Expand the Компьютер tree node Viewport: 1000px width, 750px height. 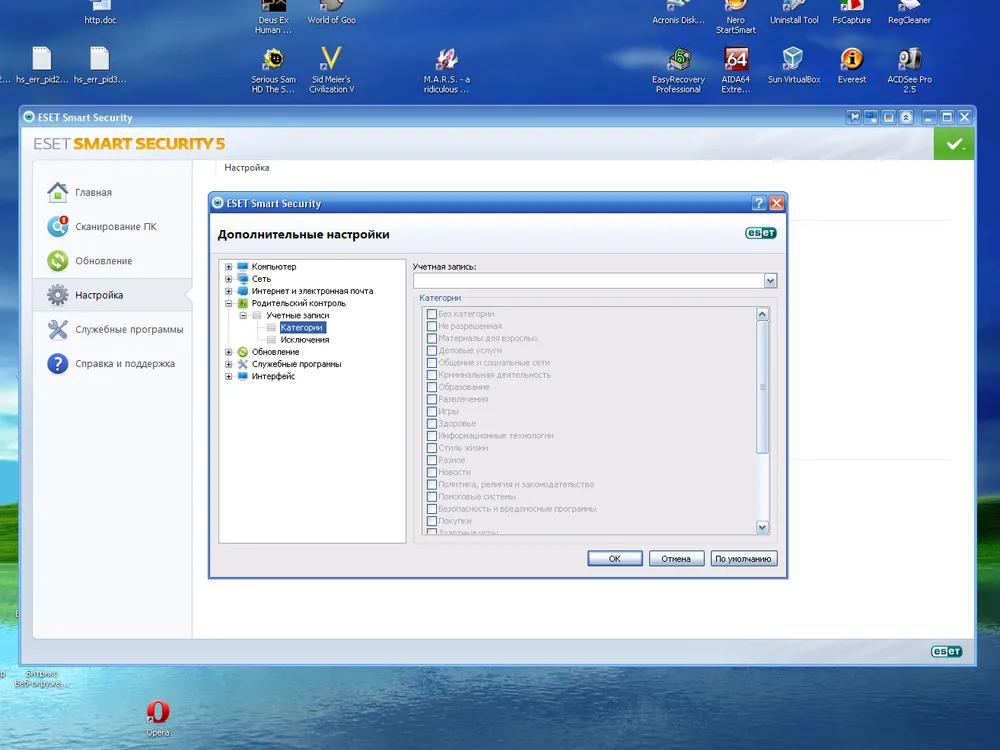point(229,267)
